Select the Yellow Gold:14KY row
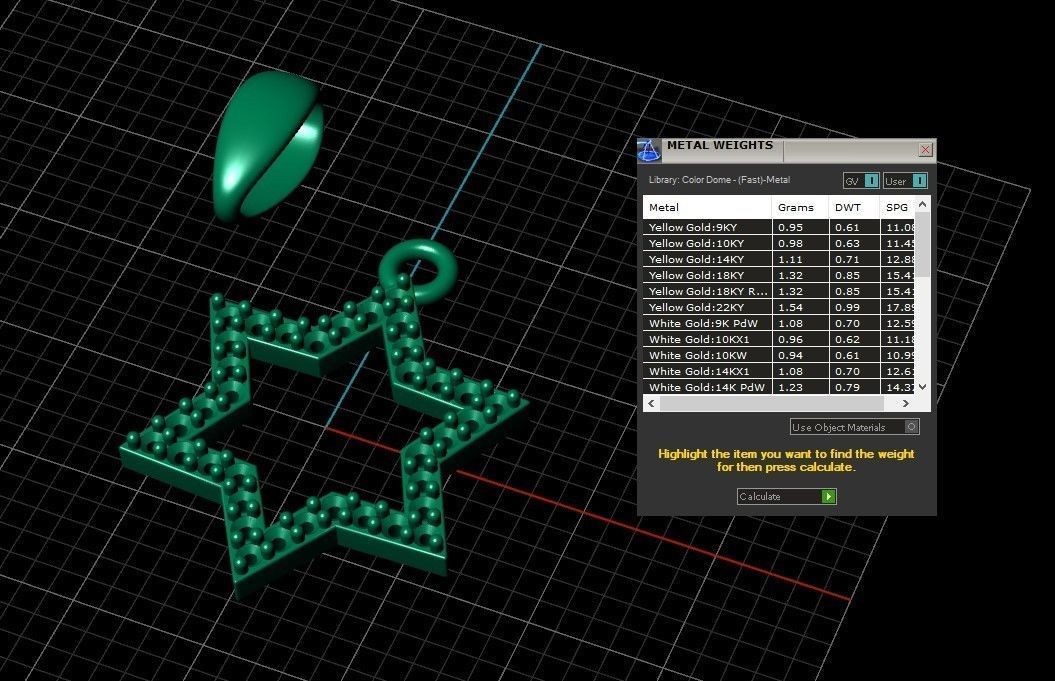 (779, 259)
